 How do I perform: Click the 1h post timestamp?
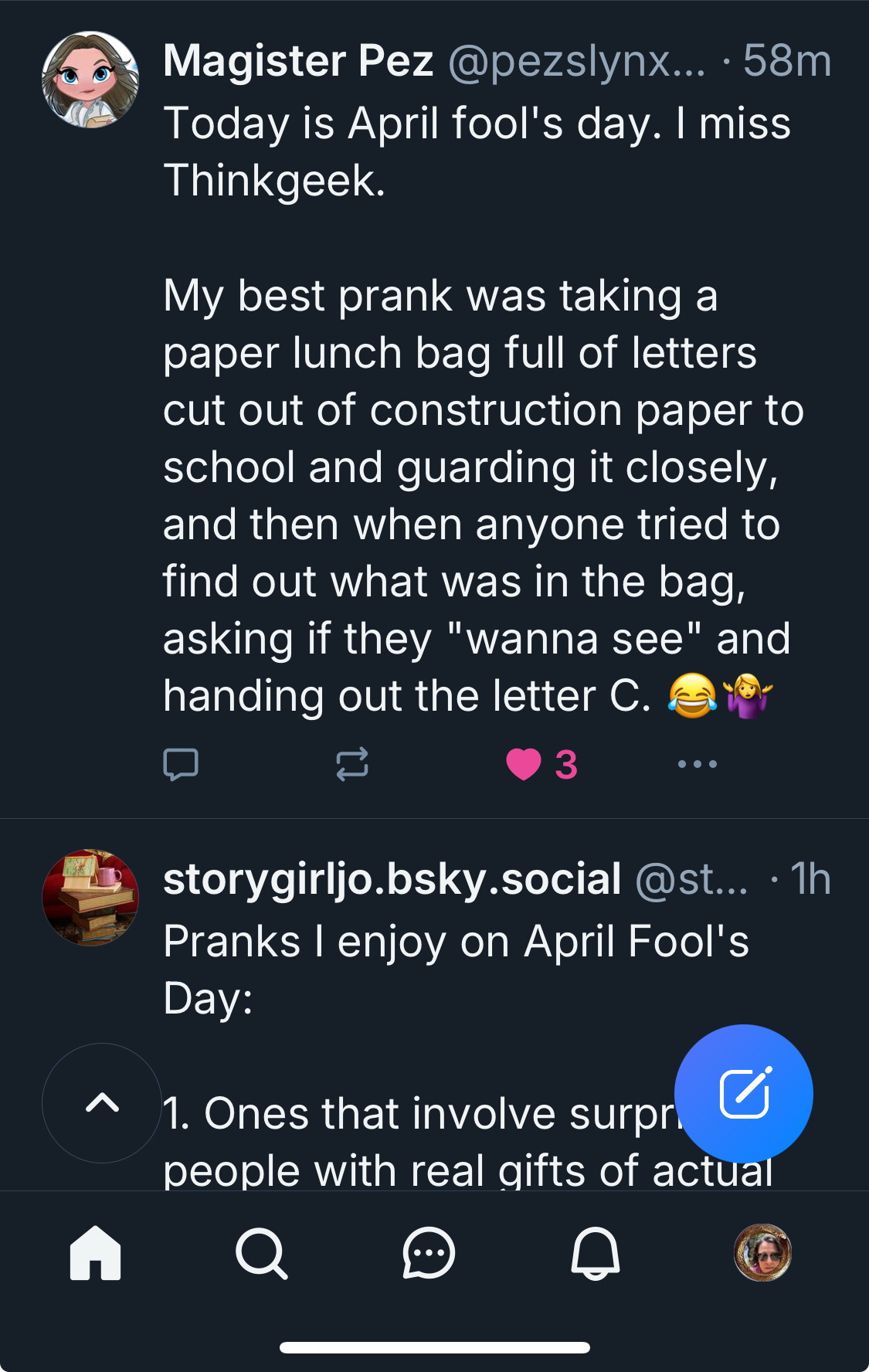[810, 879]
